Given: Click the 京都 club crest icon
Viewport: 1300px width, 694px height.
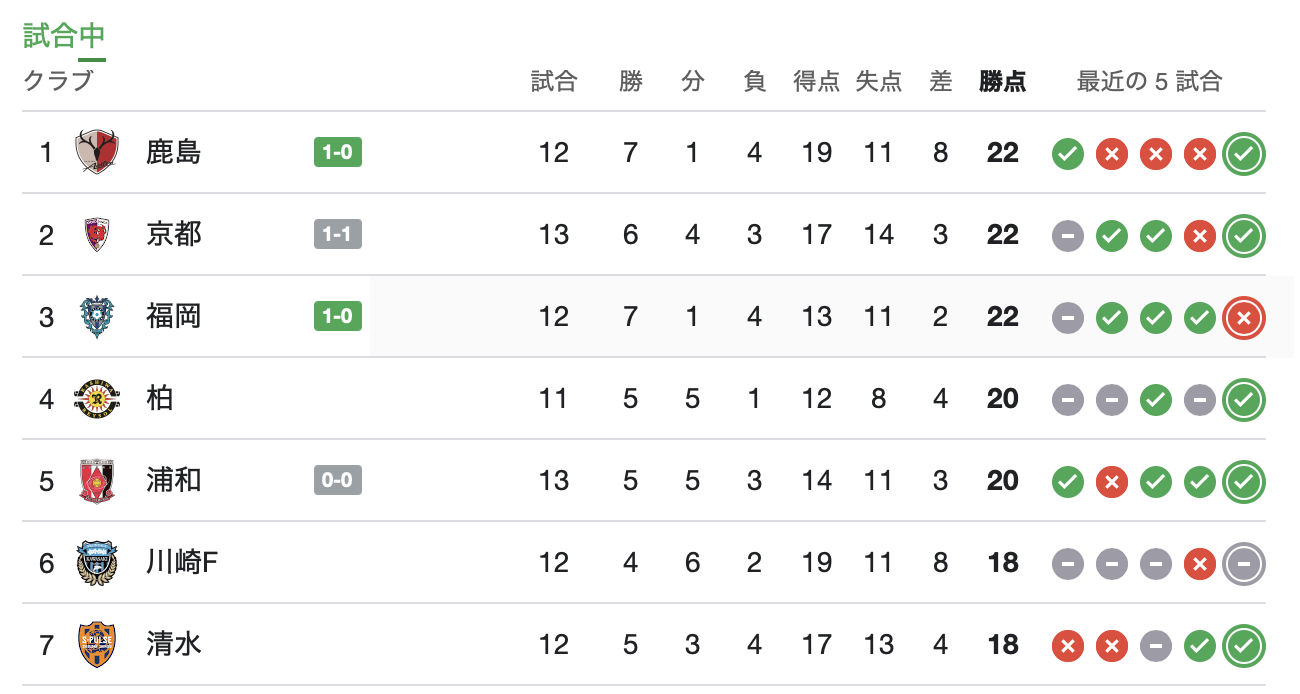Looking at the screenshot, I should coord(98,235).
